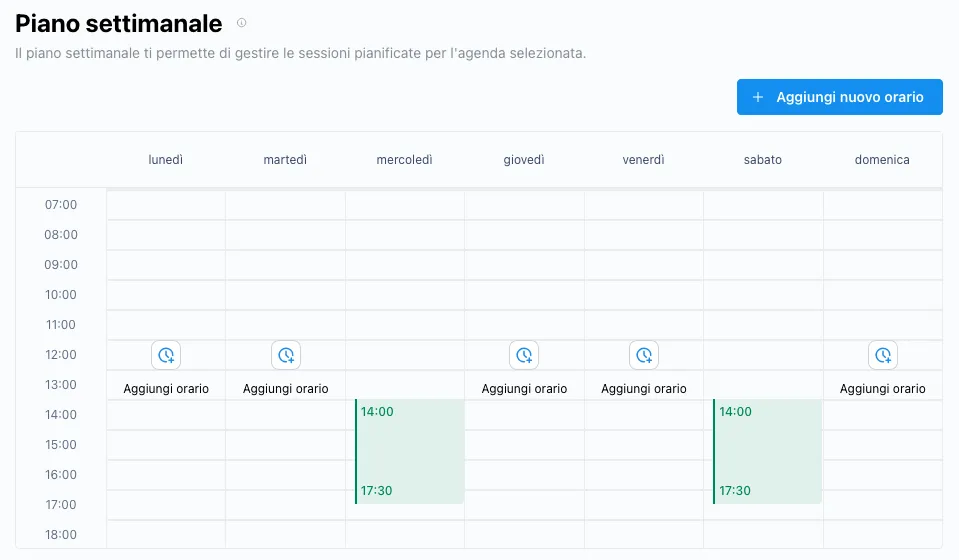Click Aggiungi orario text under giovedì

524,389
